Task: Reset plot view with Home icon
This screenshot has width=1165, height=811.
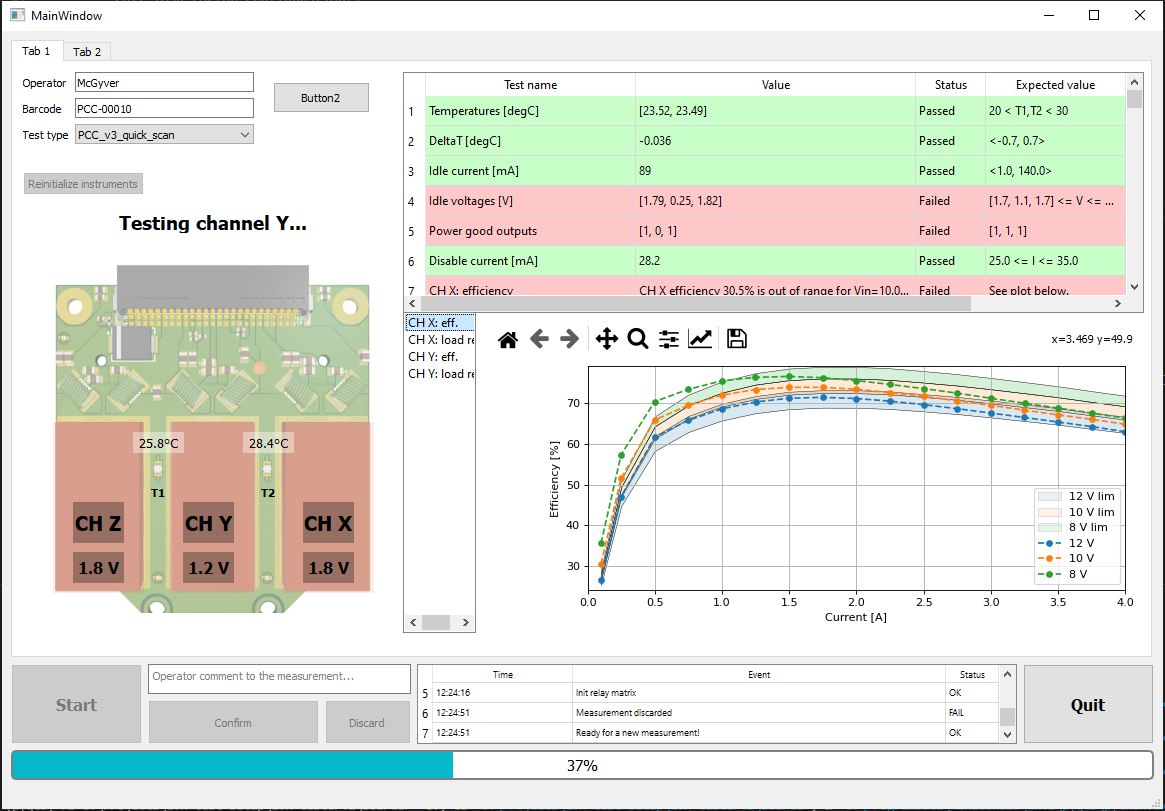Action: (508, 340)
